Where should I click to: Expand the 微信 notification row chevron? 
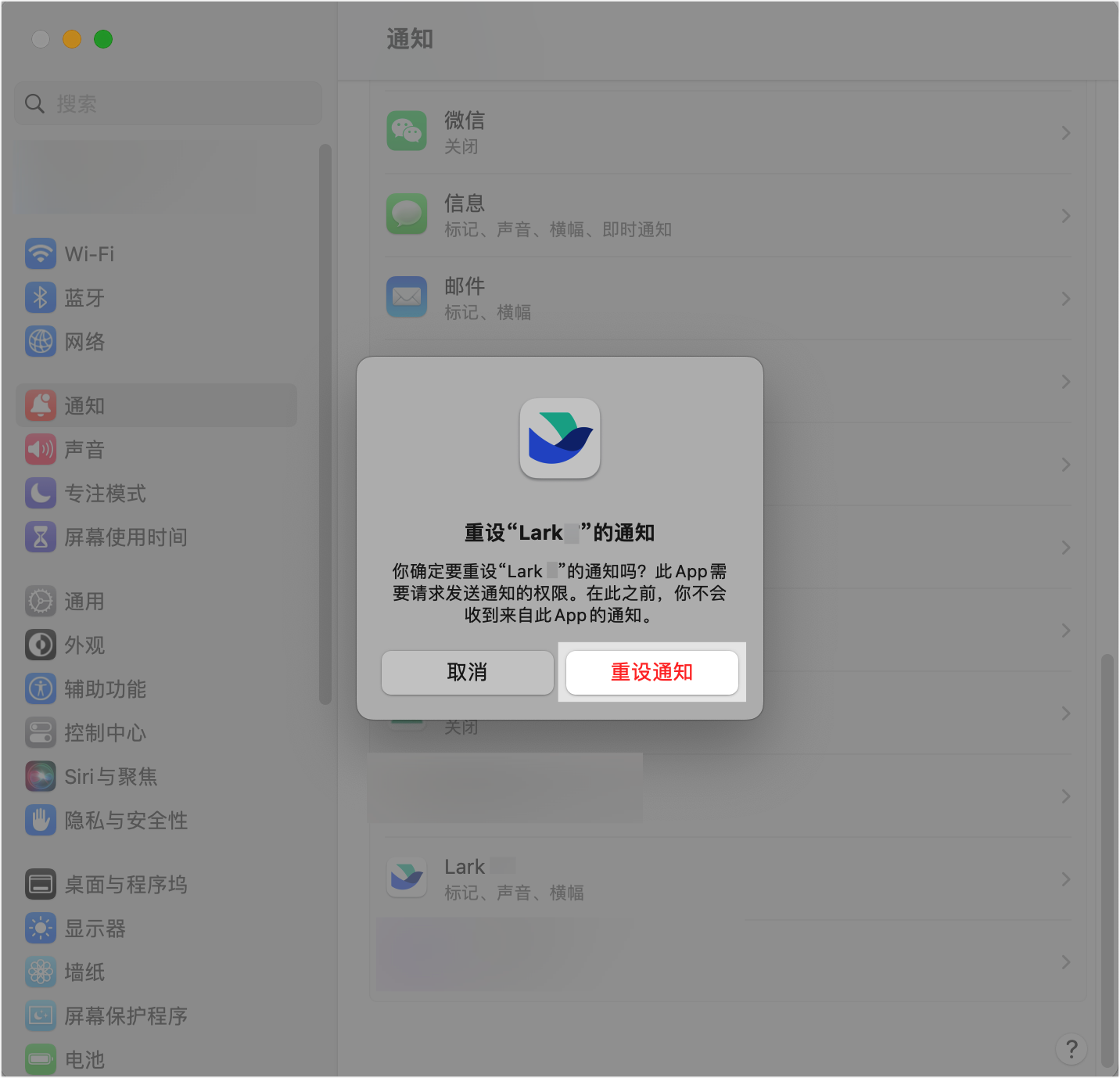click(1066, 133)
